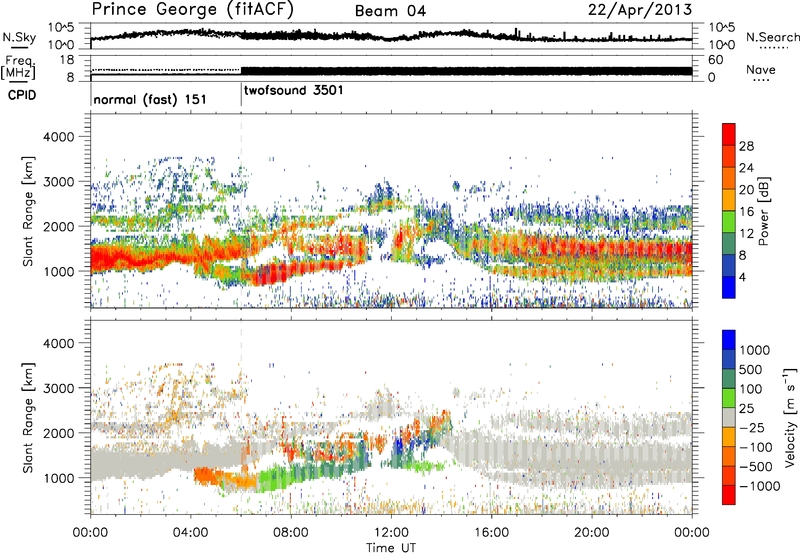Click the 20:00 time tick label

591,533
